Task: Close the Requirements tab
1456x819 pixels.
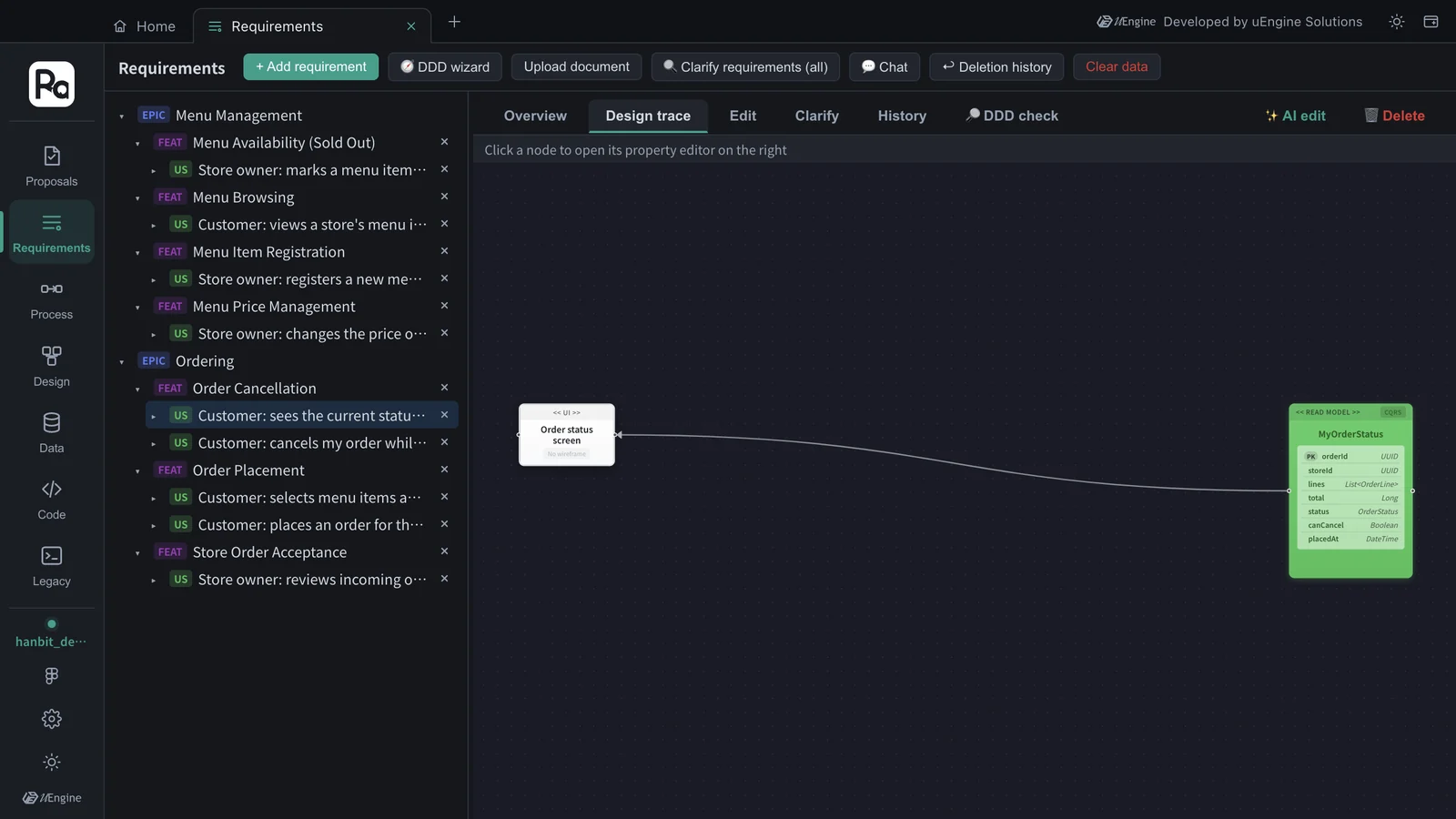Action: click(x=411, y=26)
